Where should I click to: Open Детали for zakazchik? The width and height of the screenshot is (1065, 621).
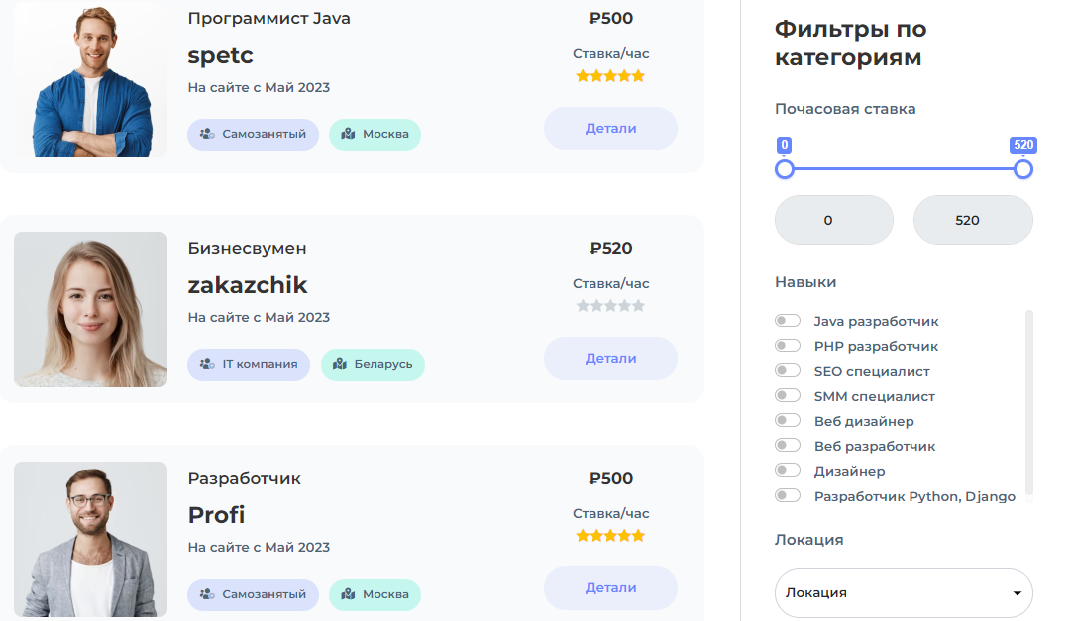pyautogui.click(x=611, y=358)
